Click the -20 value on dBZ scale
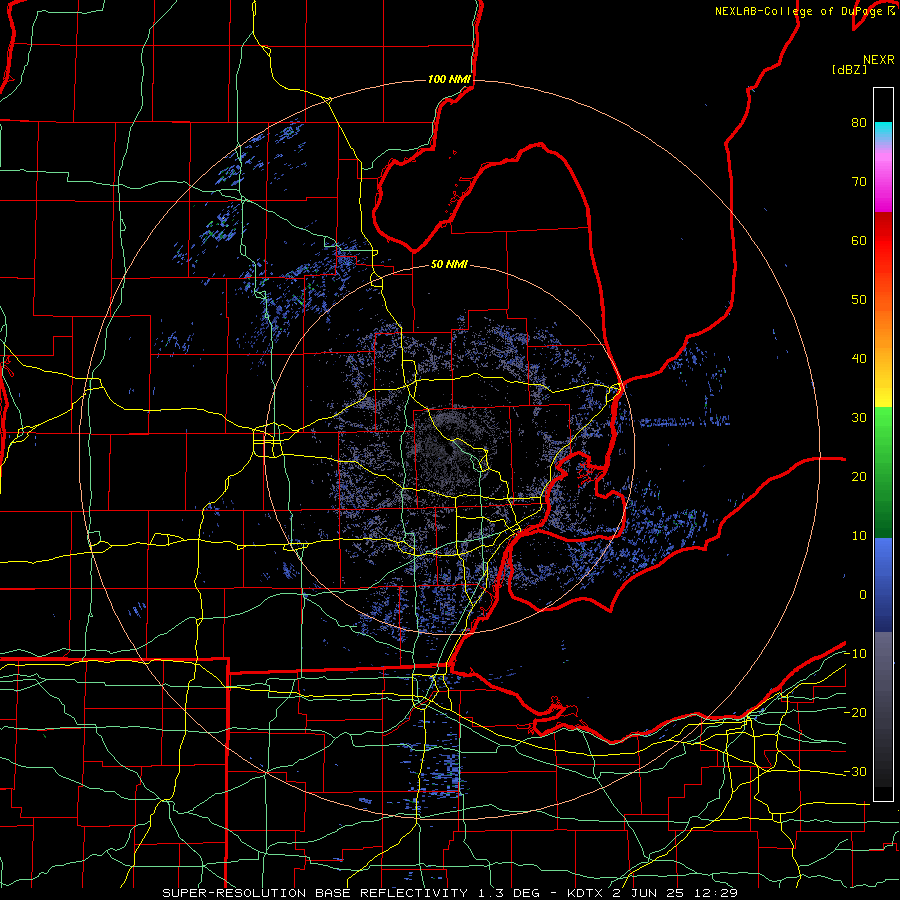Screen dimensions: 900x900 pos(855,712)
